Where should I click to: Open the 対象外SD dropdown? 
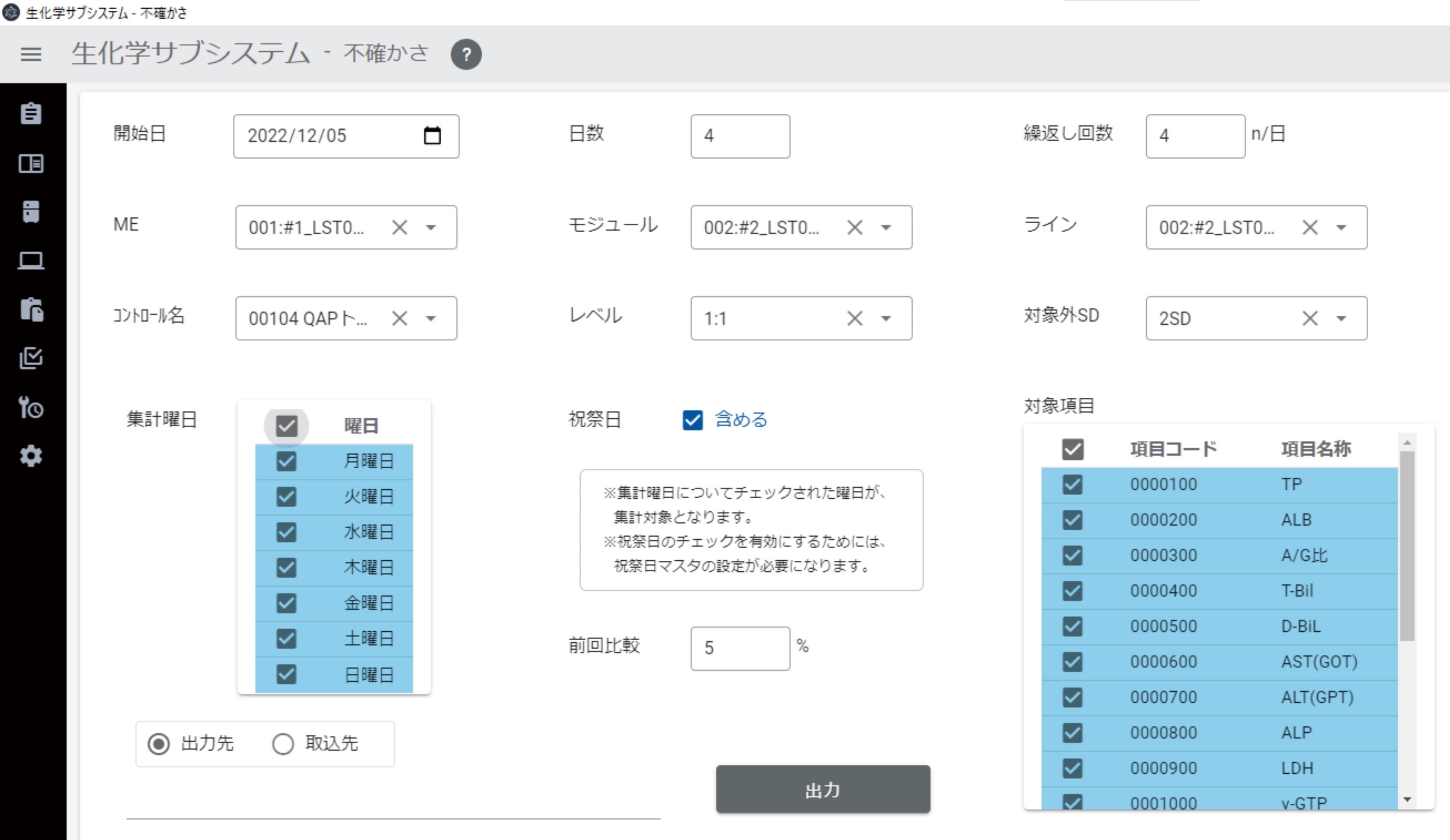coord(1341,318)
